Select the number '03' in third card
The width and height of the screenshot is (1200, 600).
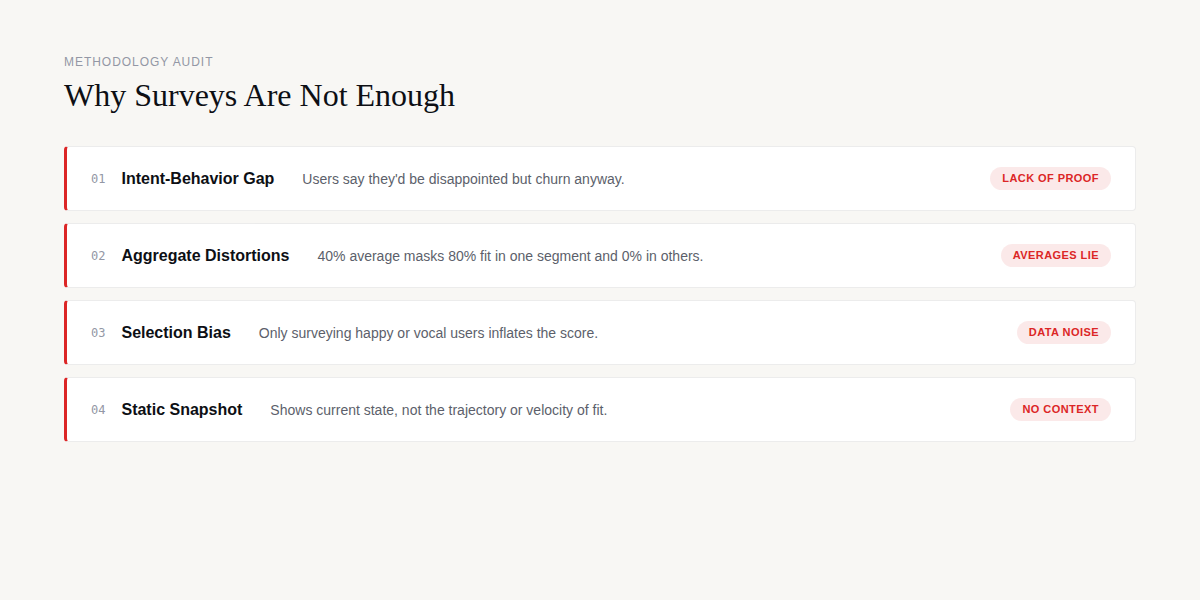98,333
